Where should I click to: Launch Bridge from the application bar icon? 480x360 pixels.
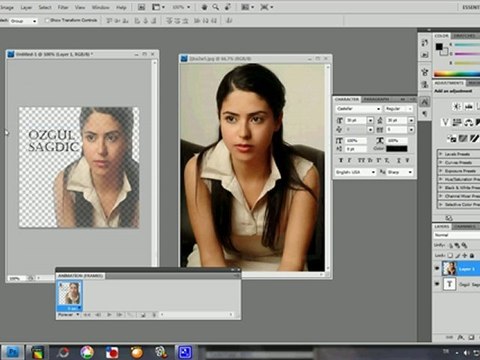[141, 7]
